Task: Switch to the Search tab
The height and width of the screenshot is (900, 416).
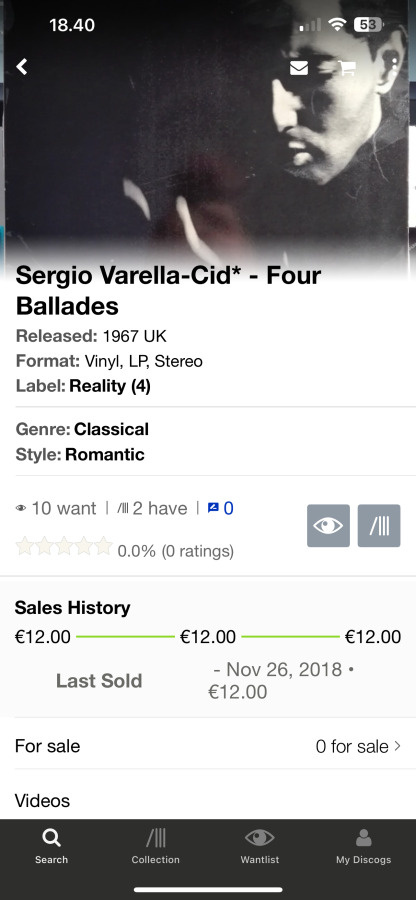Action: (x=52, y=847)
